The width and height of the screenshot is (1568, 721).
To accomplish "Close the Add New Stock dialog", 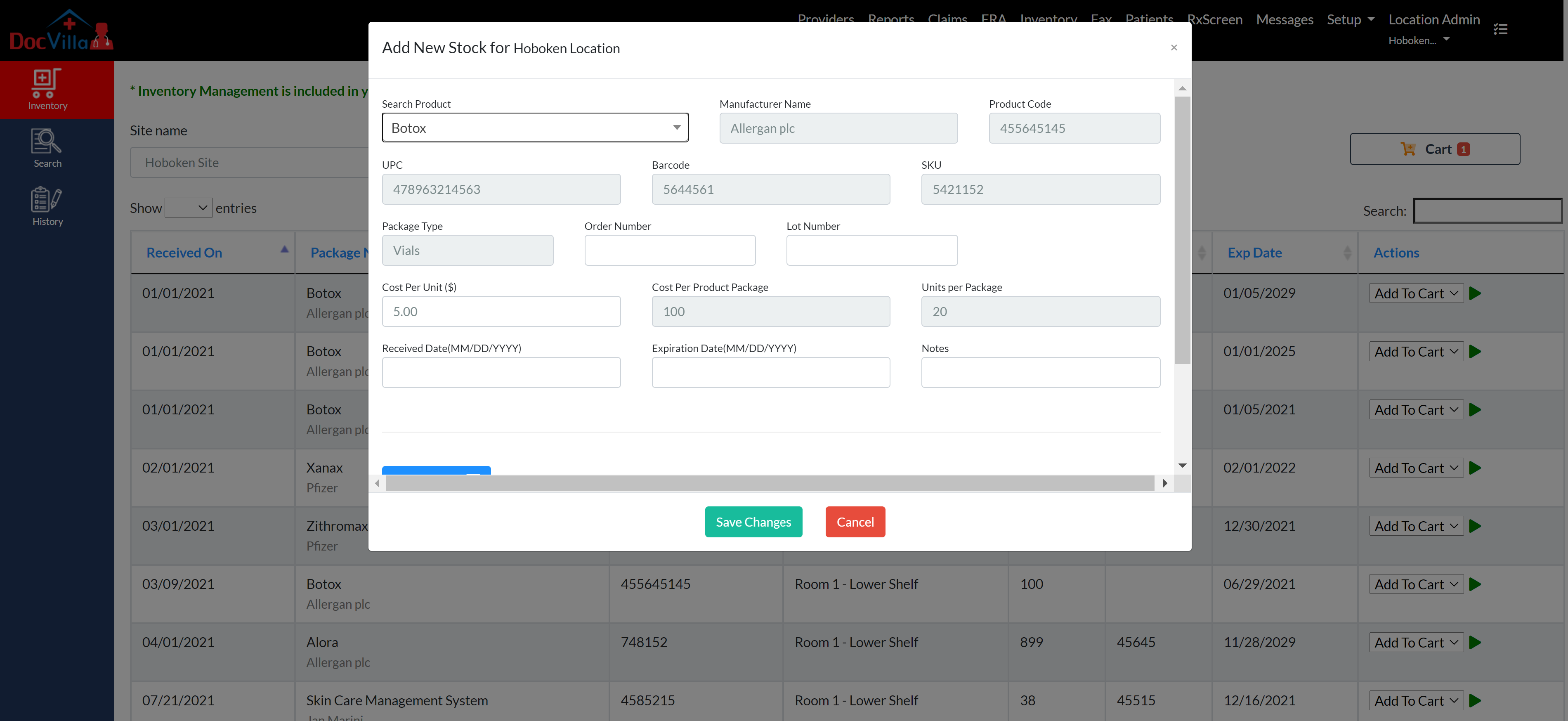I will click(1174, 47).
